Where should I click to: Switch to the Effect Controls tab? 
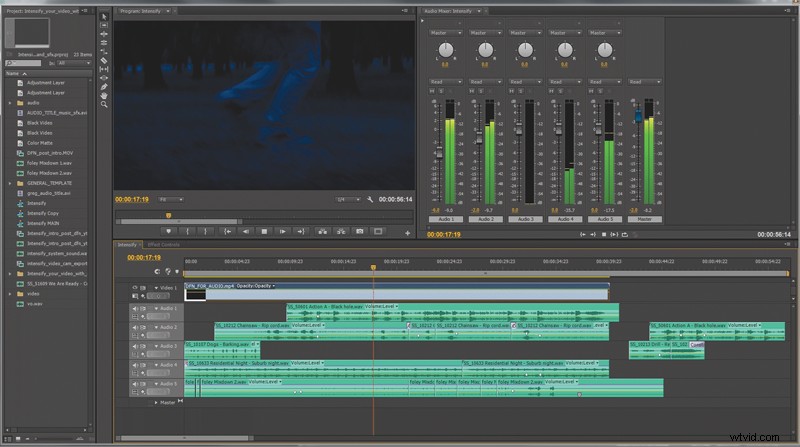tap(164, 245)
